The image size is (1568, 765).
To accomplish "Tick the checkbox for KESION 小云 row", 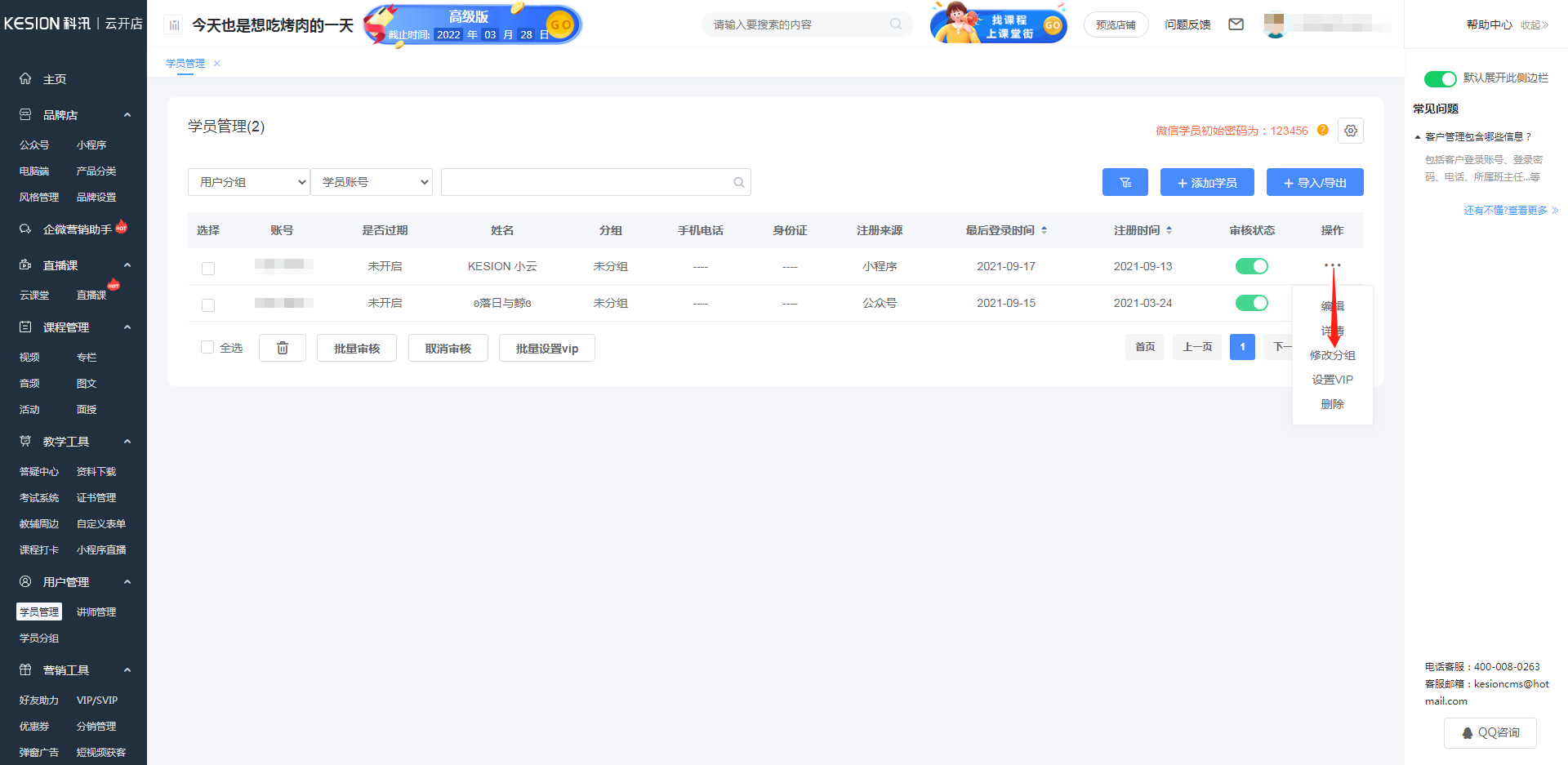I will click(208, 268).
